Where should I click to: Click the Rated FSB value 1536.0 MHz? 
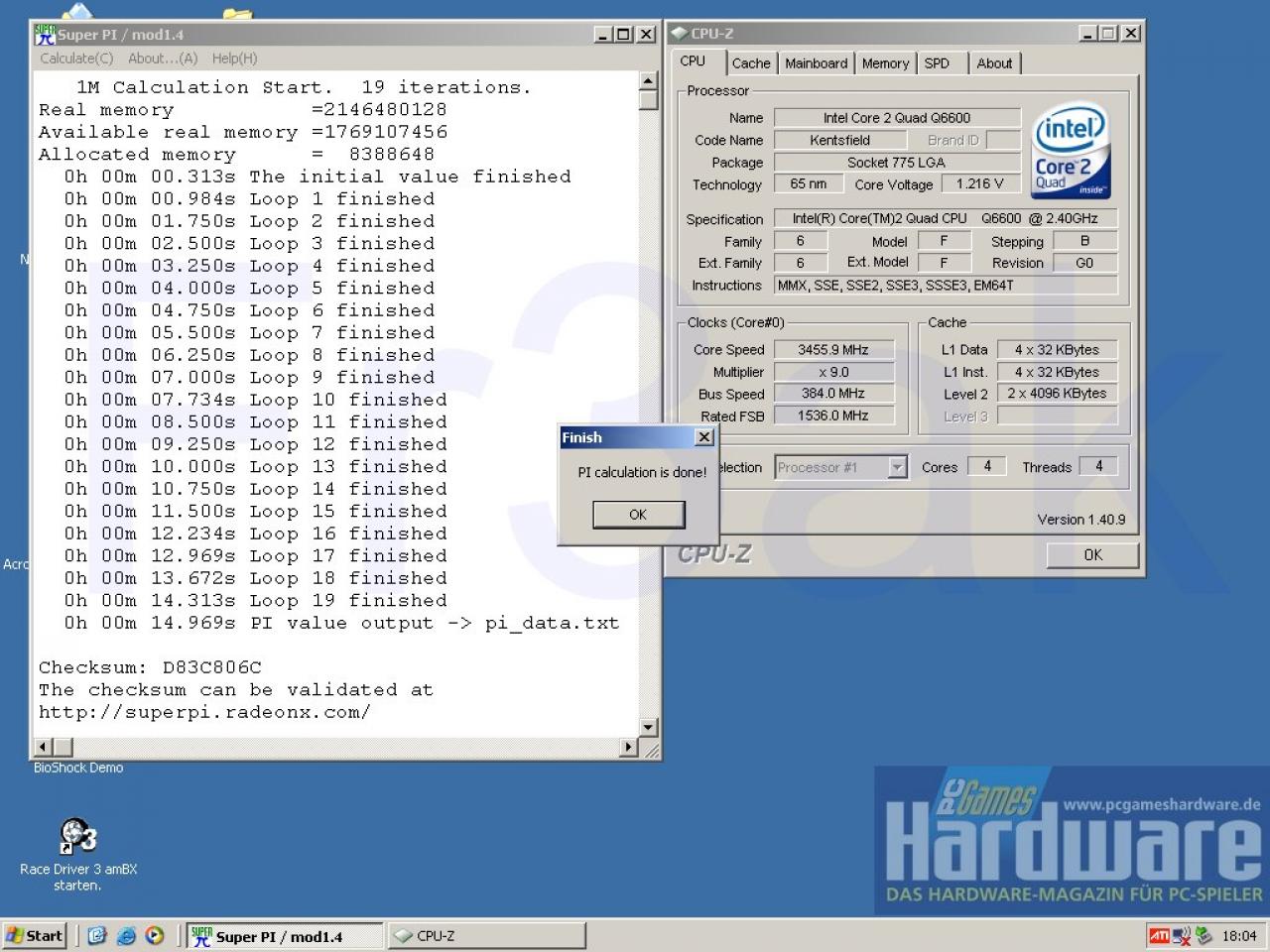833,416
